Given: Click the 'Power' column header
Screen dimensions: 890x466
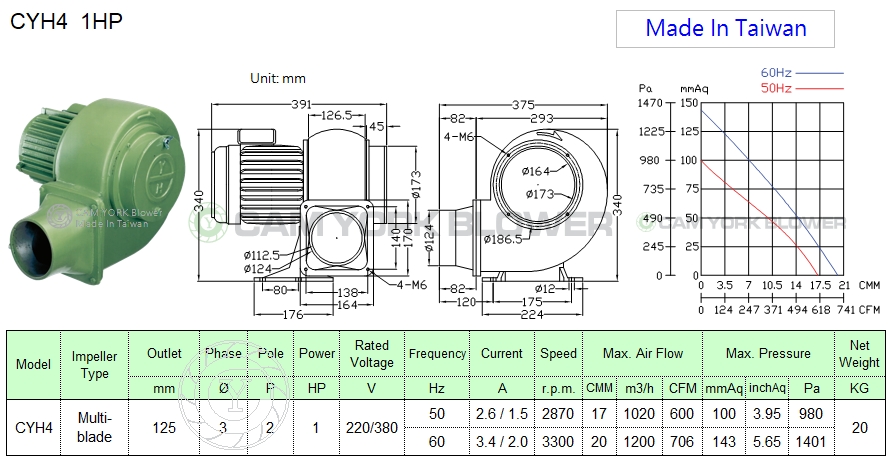Looking at the screenshot, I should coord(317,354).
